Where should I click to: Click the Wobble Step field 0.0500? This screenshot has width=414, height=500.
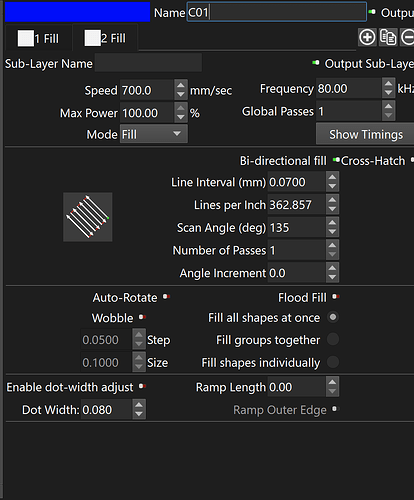pos(106,340)
